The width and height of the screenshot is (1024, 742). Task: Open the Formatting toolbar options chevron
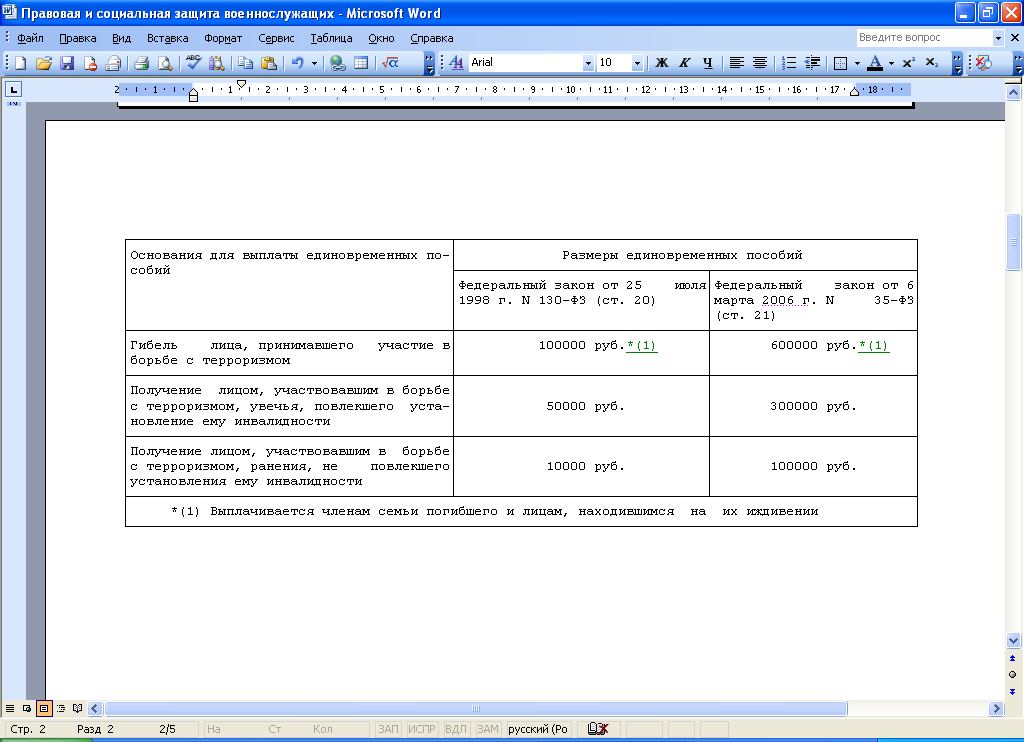coord(957,63)
